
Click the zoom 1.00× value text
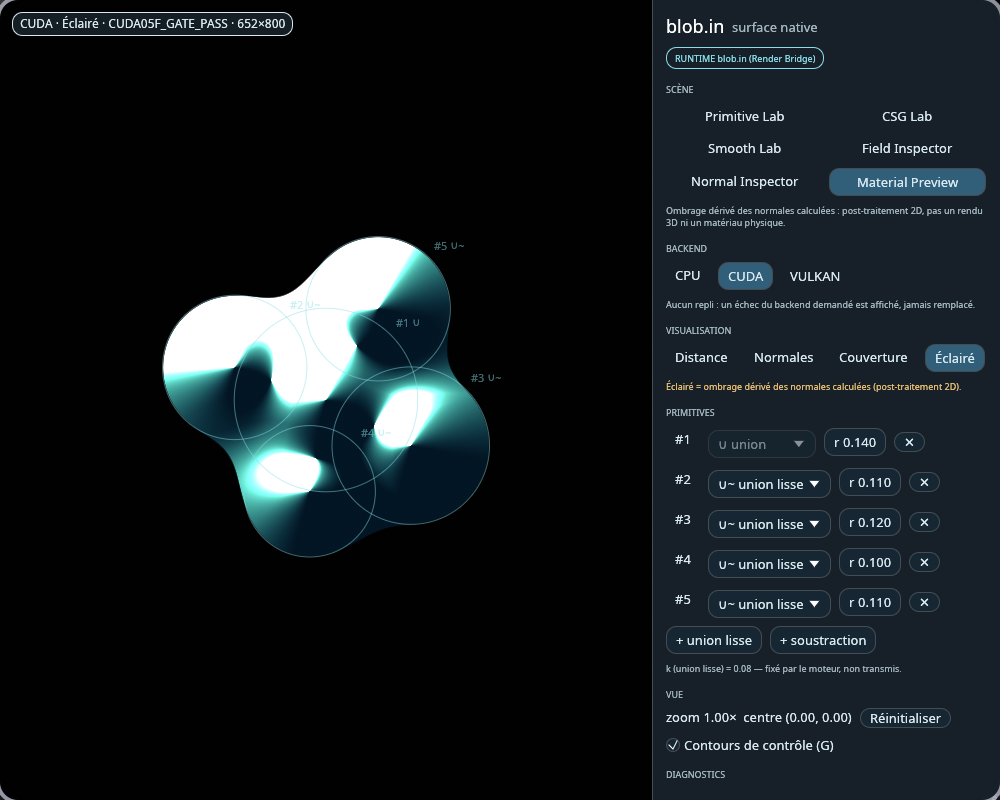point(701,718)
